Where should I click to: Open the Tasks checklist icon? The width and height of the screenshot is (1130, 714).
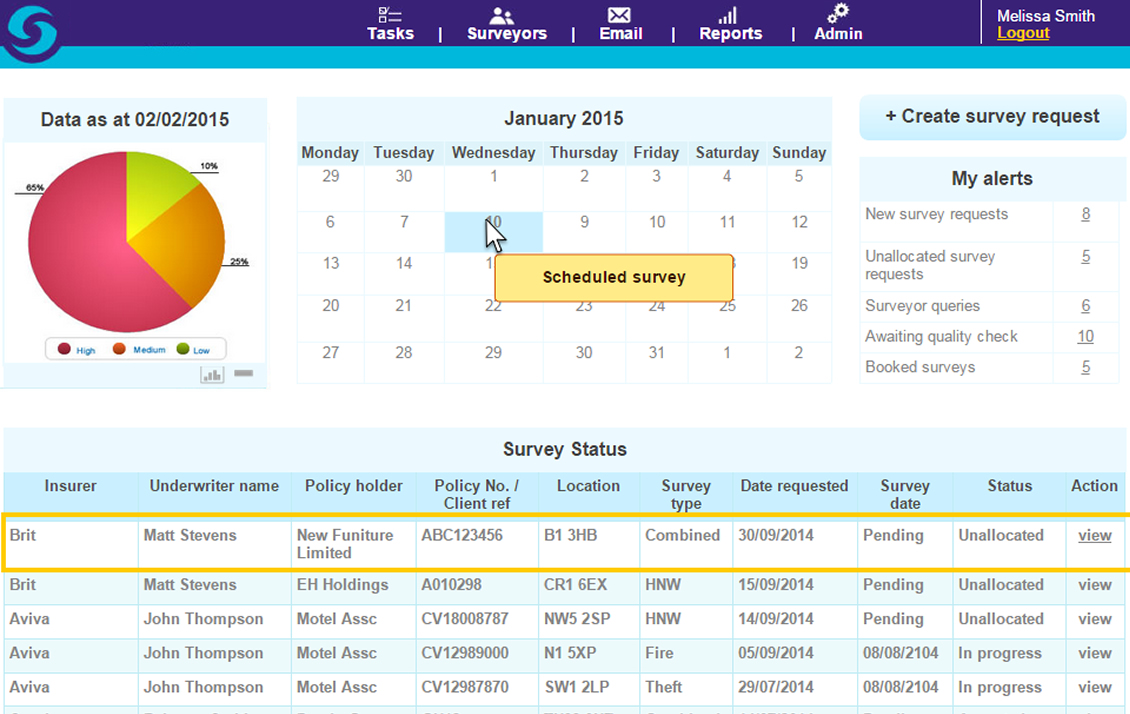(x=389, y=15)
